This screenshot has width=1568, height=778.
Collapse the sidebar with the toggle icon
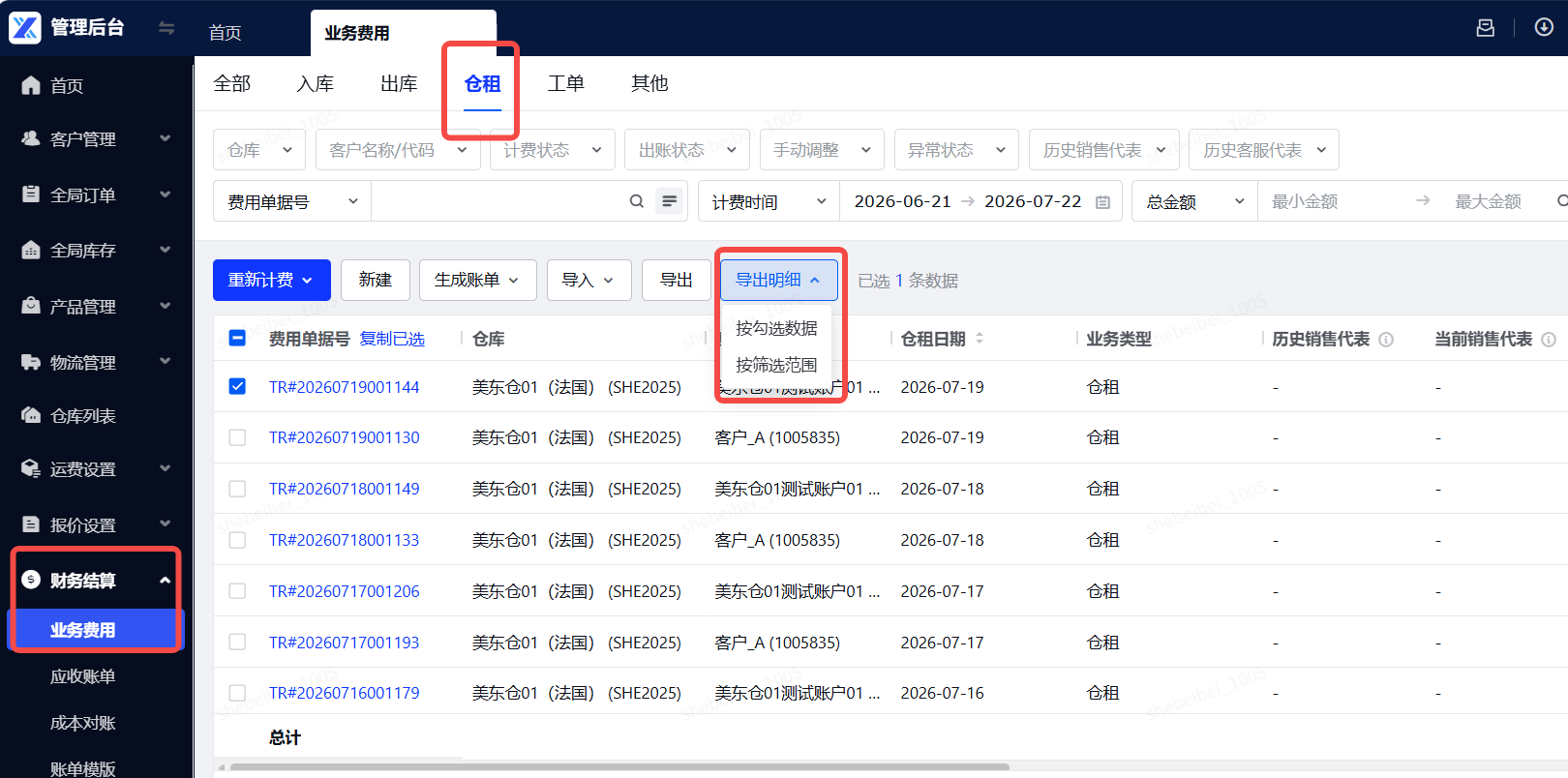pyautogui.click(x=166, y=28)
